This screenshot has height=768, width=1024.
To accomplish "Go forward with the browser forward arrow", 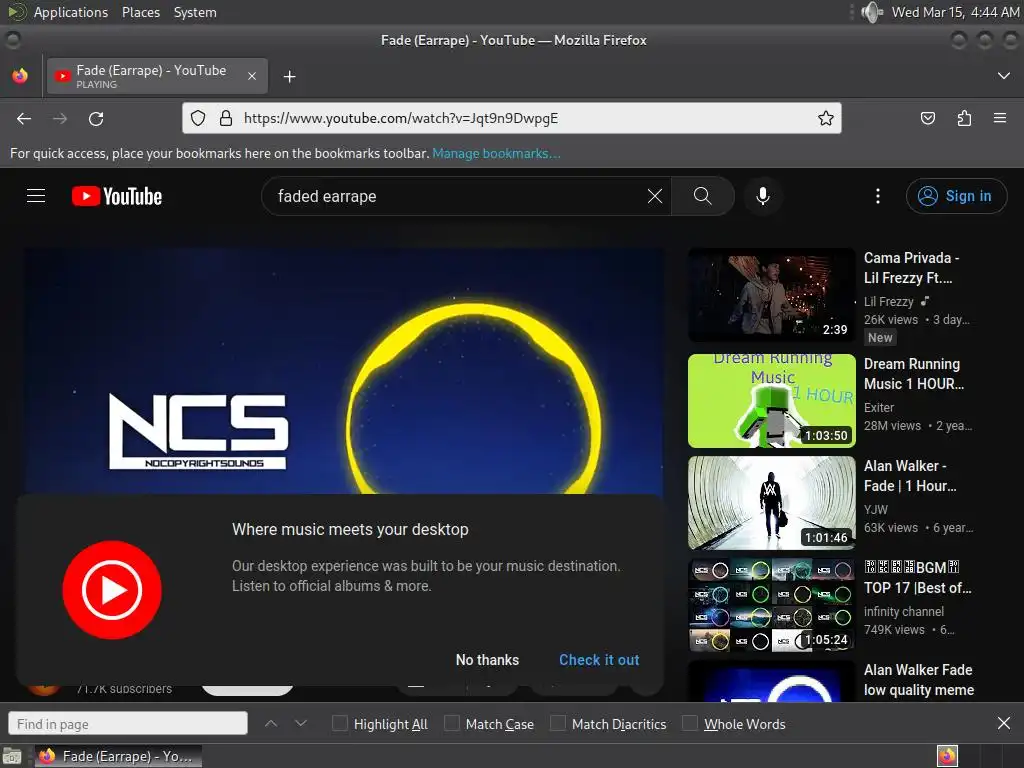I will click(60, 118).
